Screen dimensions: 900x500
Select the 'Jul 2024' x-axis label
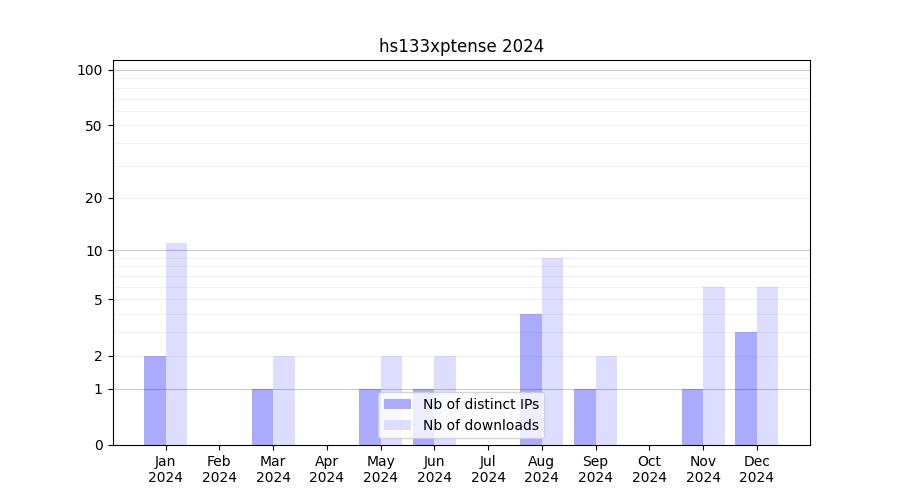pos(488,469)
